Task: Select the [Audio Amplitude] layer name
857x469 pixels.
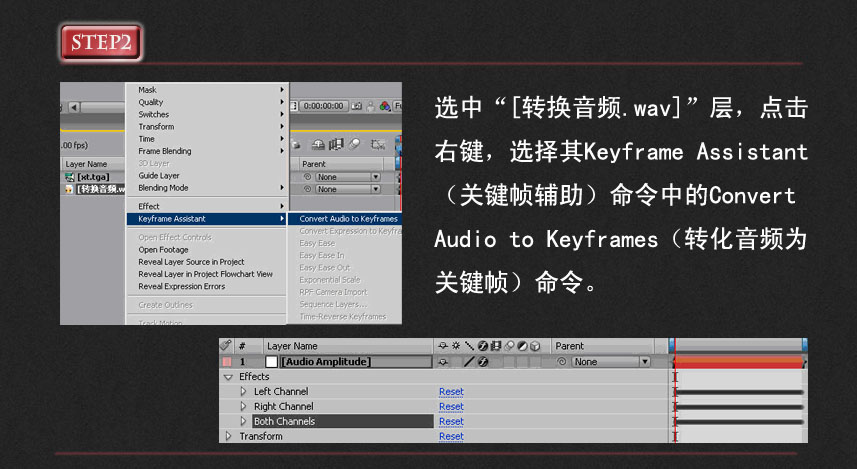Action: click(326, 361)
